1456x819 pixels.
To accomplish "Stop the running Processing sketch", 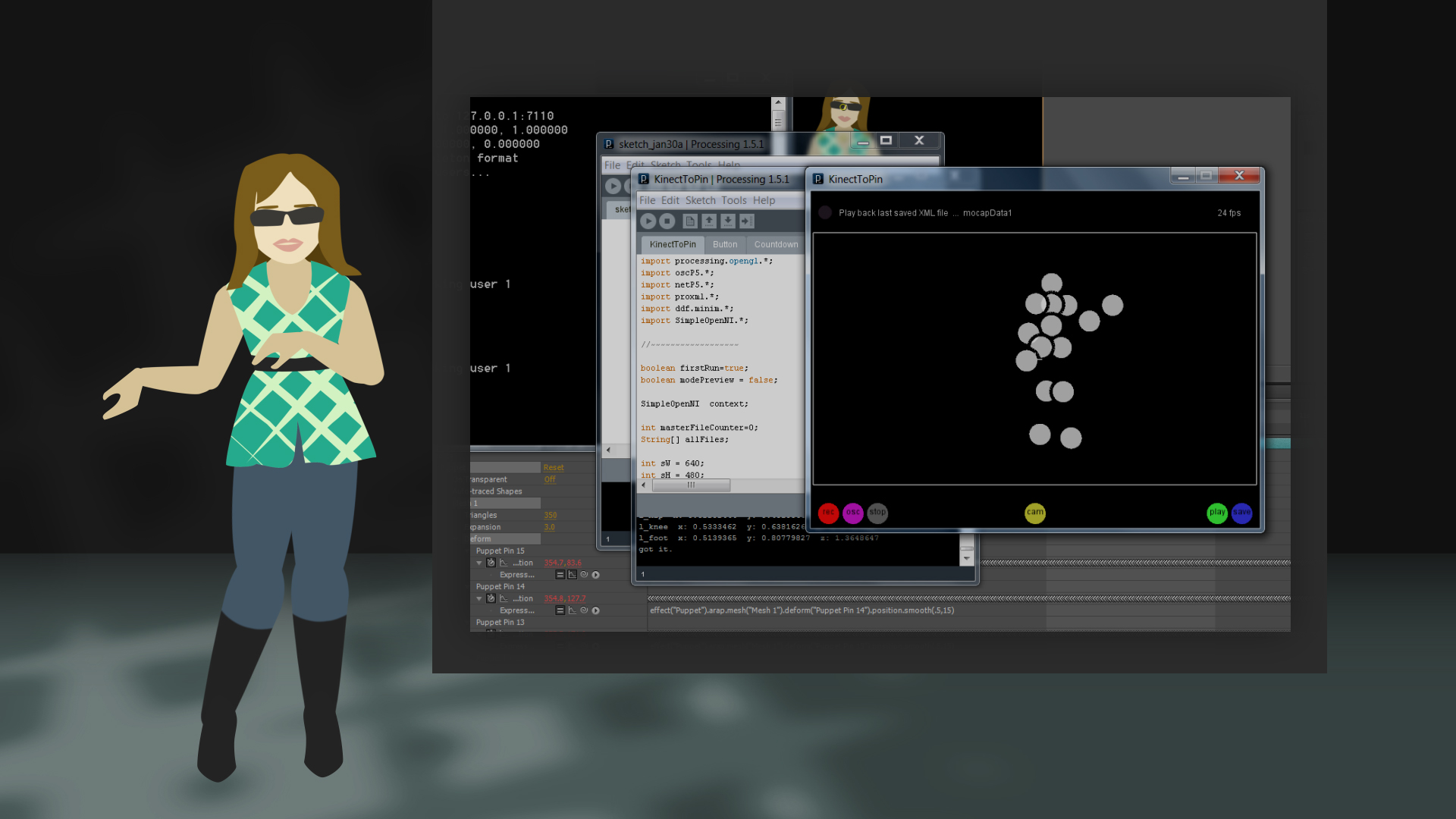I will pyautogui.click(x=667, y=221).
